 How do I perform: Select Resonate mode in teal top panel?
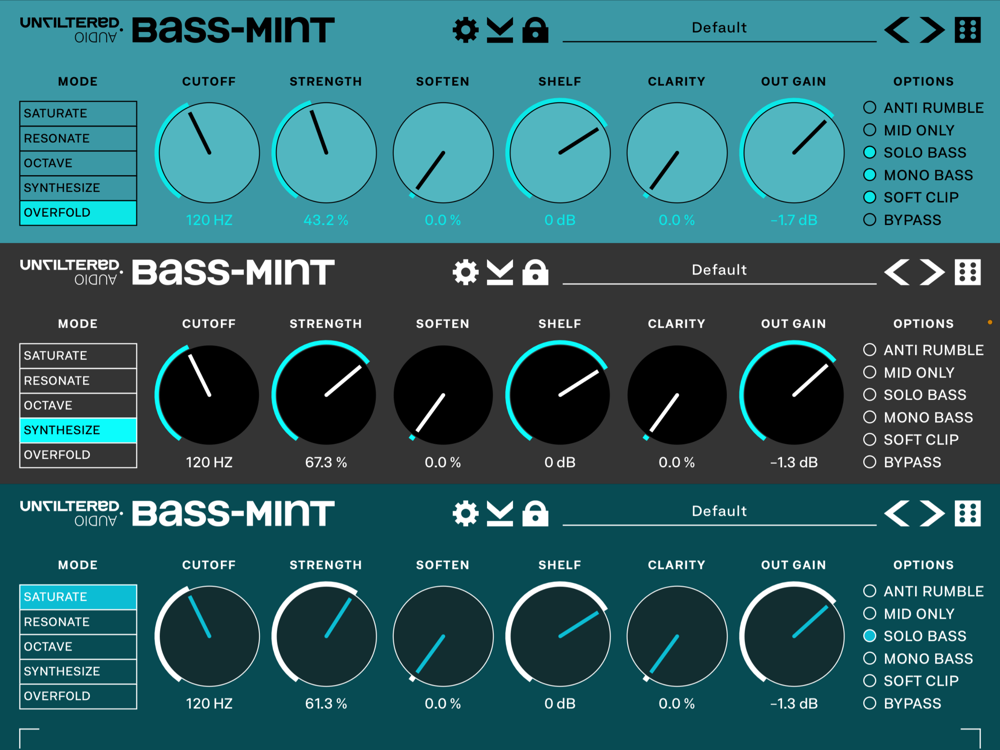[78, 138]
